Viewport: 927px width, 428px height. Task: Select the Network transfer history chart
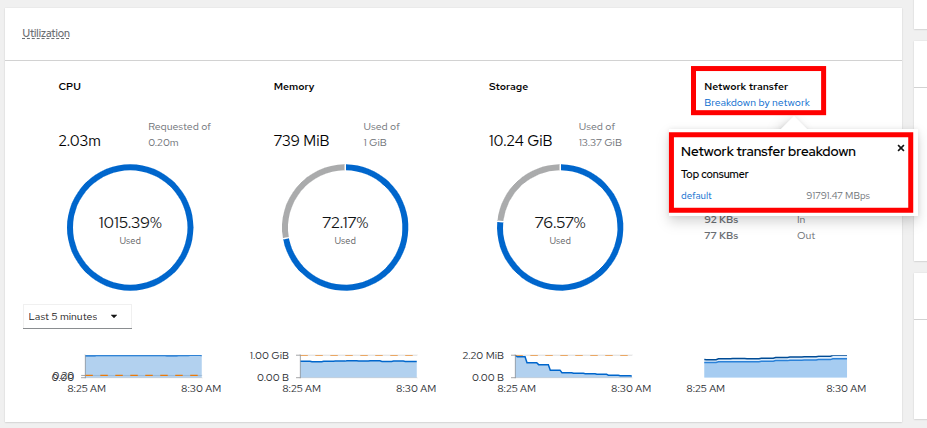coord(775,365)
